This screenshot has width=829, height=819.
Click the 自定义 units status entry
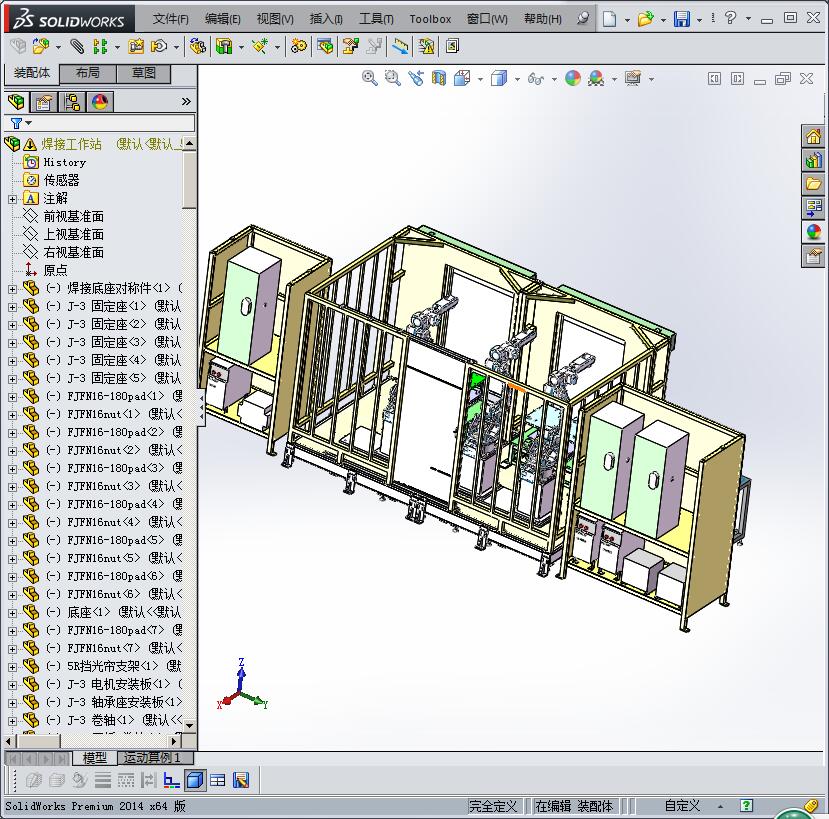point(682,806)
